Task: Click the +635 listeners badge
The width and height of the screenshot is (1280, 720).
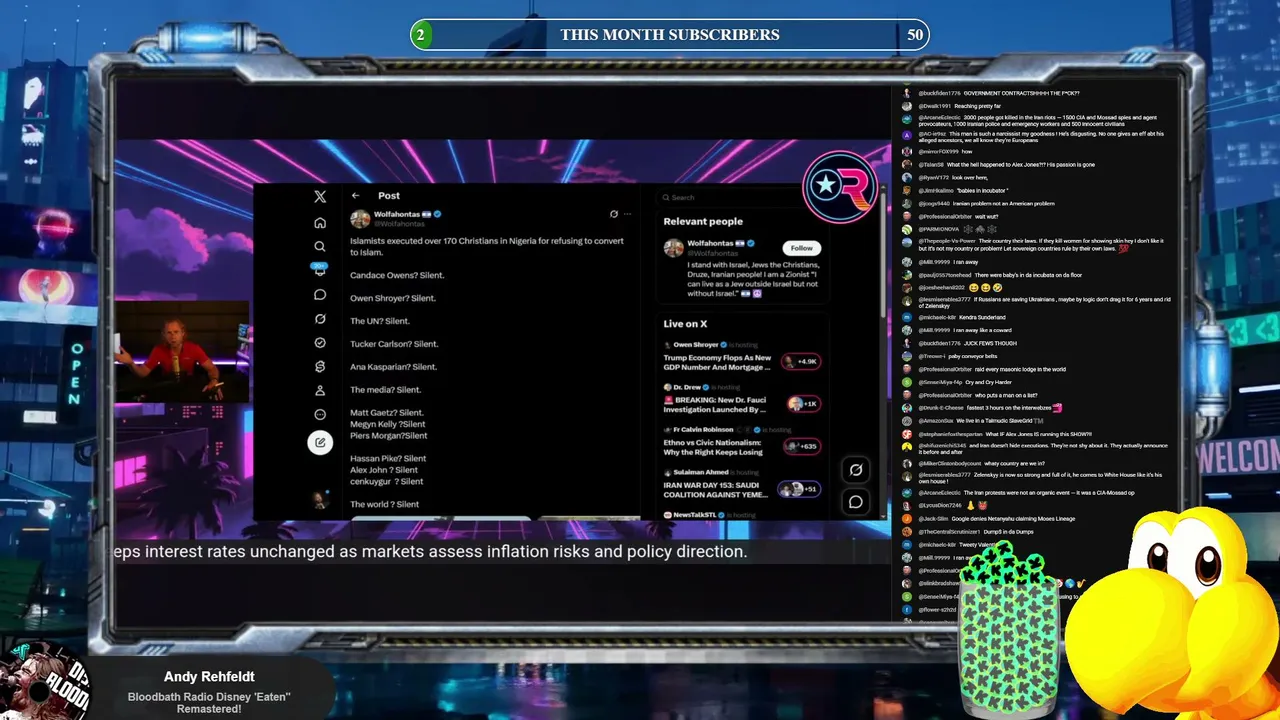Action: 802,446
